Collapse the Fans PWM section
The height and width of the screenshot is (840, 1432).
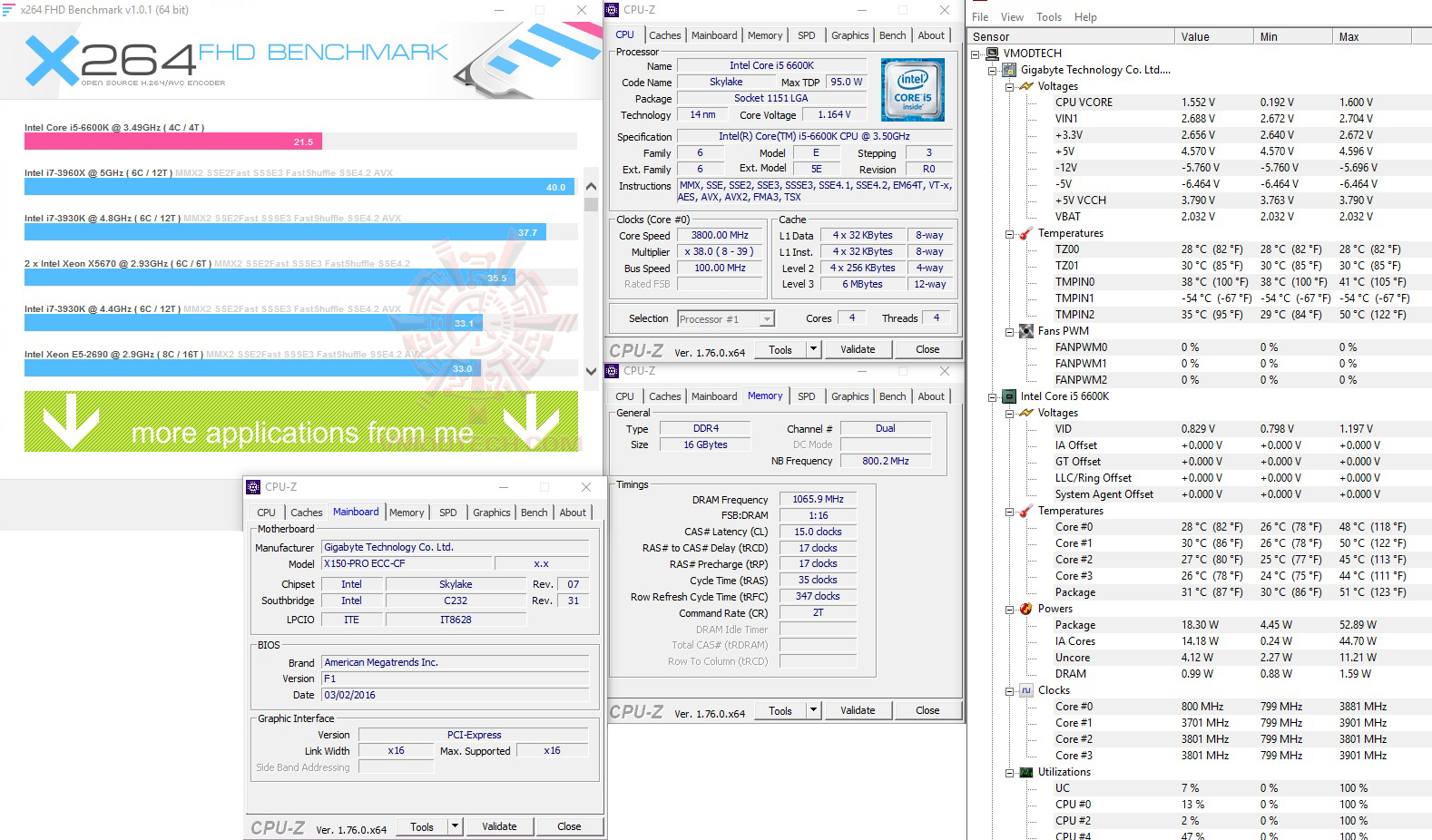click(x=1009, y=331)
